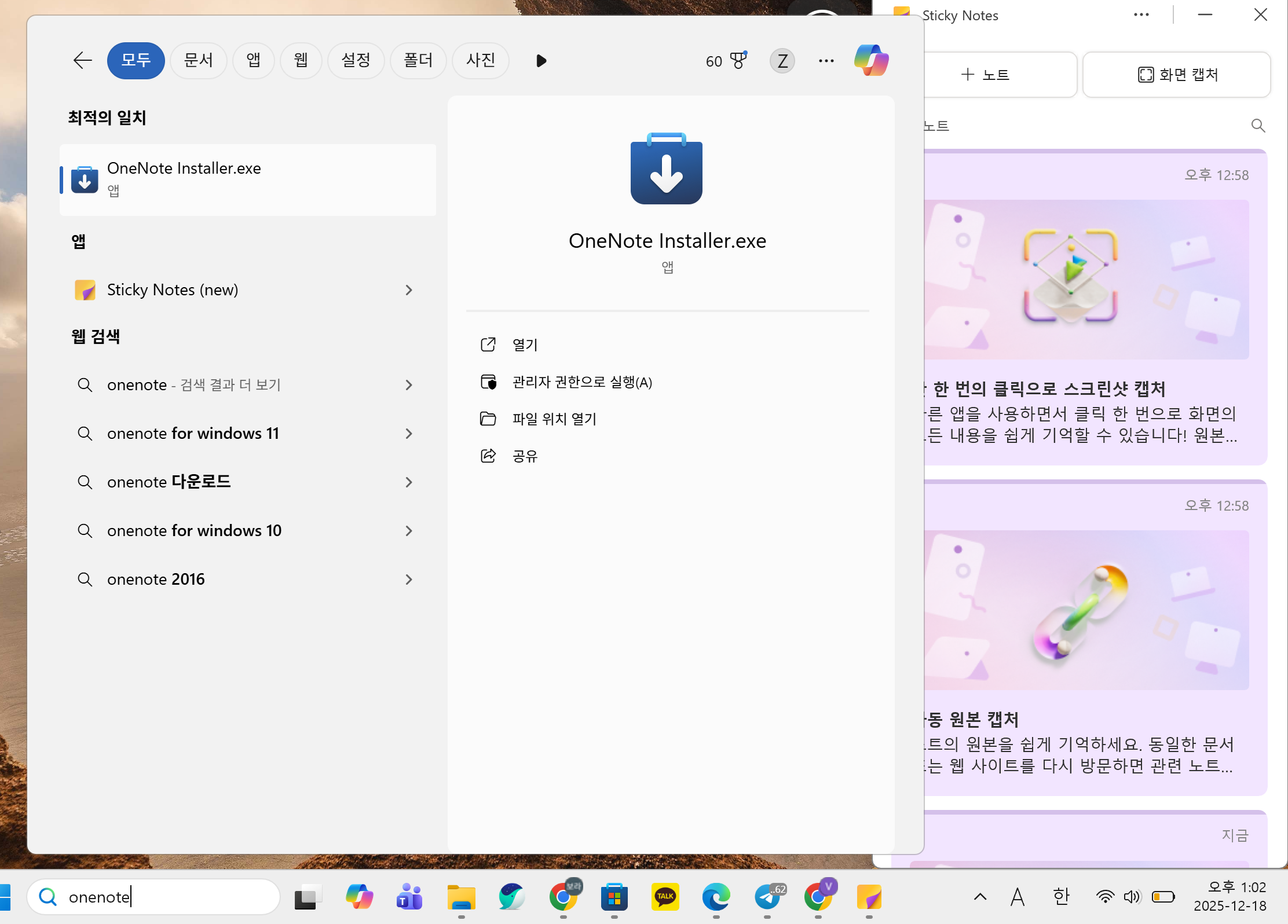Launch Copilot from the search panel
Screen dimensions: 1288x924
tap(872, 60)
